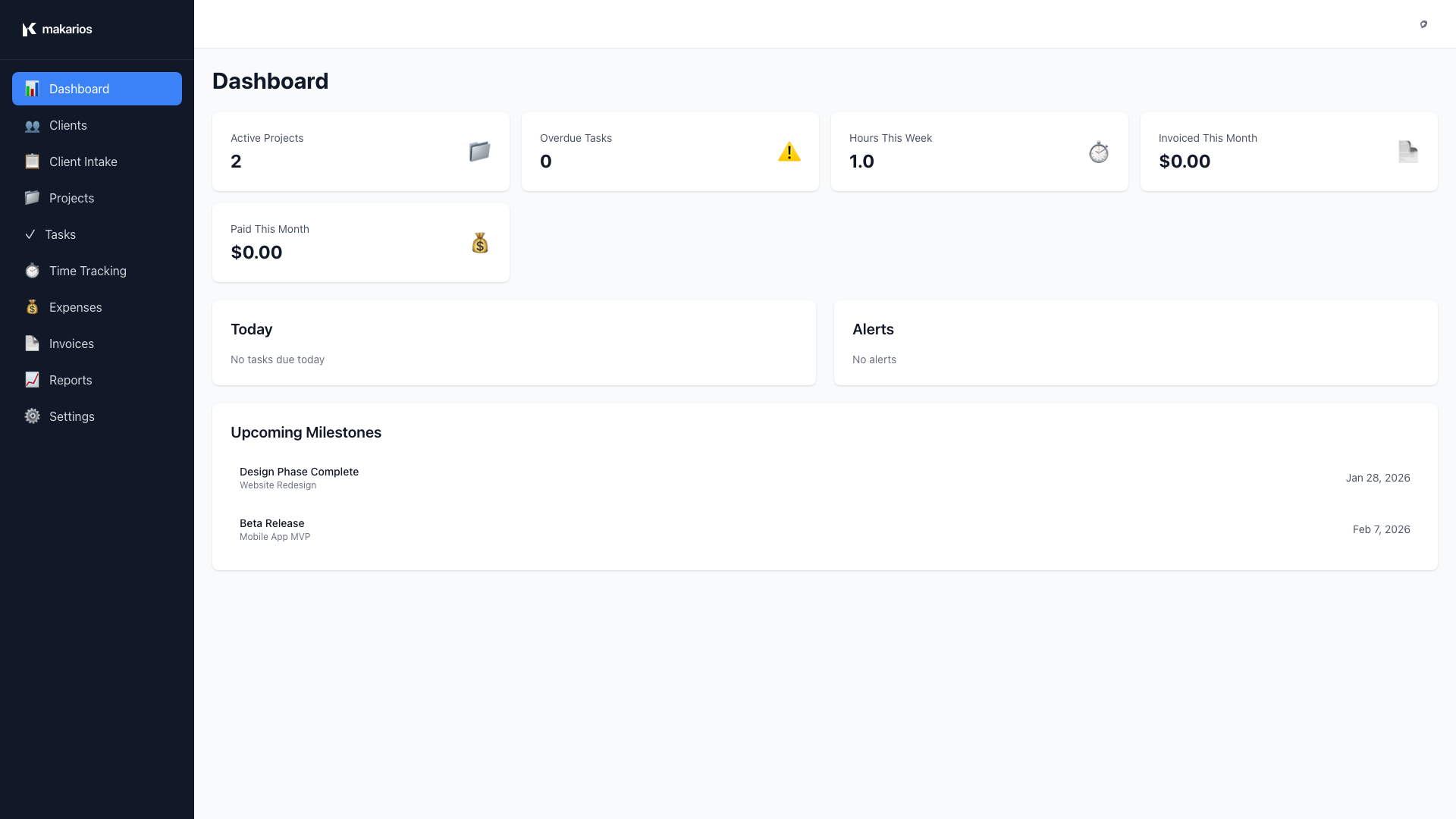Click the Reports chart icon

32,380
